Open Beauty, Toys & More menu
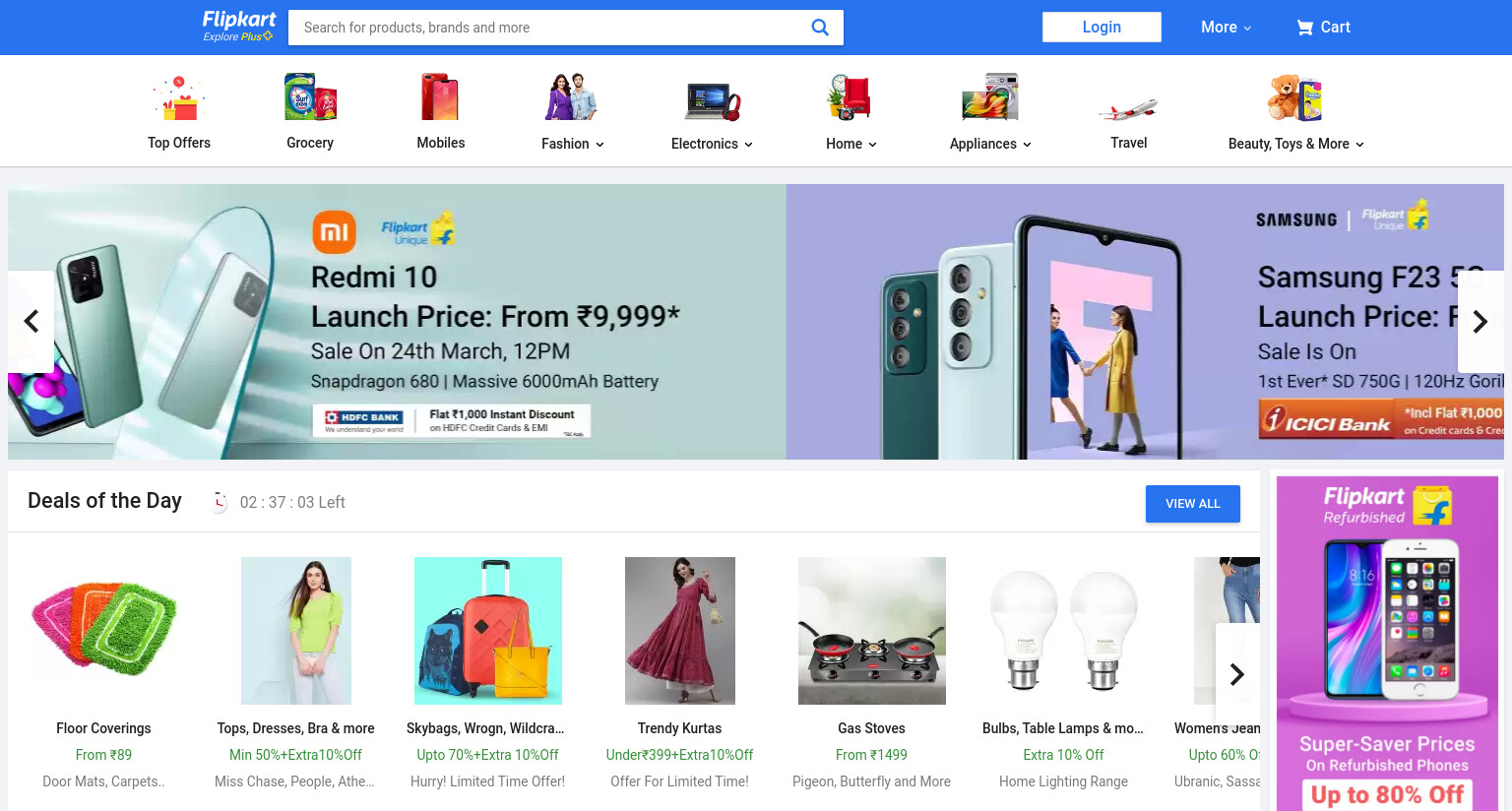 1295,144
